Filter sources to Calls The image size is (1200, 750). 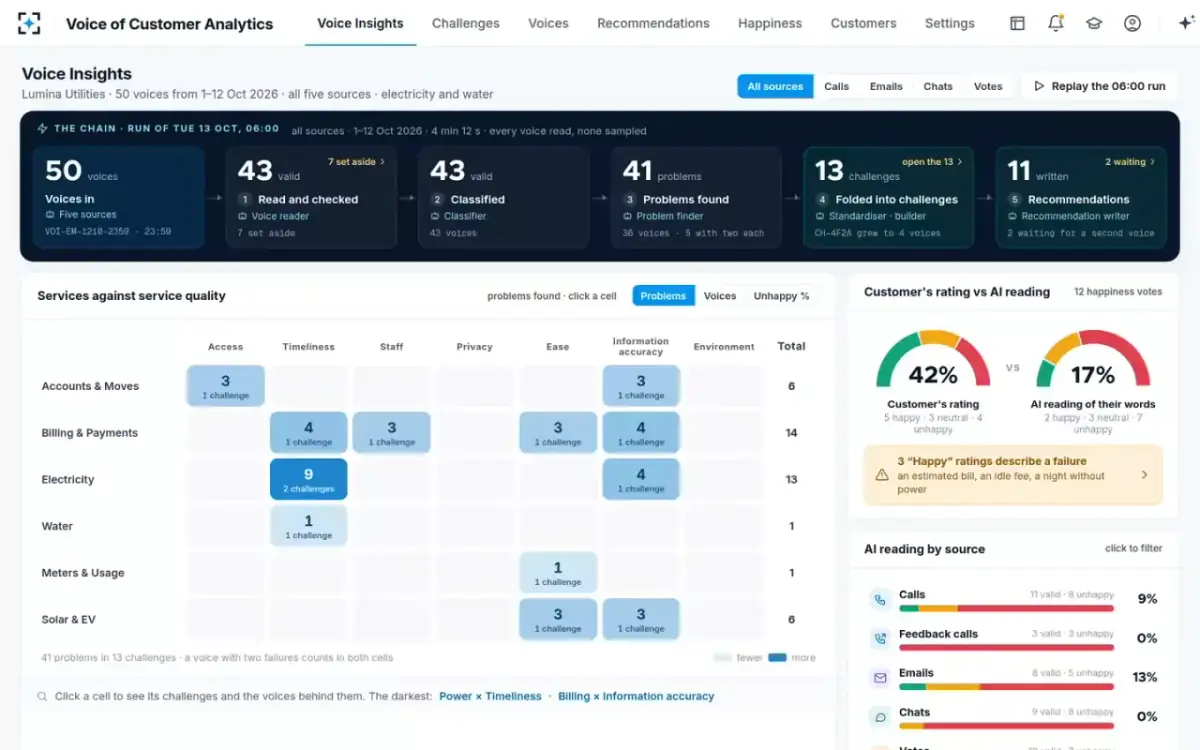[x=836, y=86]
